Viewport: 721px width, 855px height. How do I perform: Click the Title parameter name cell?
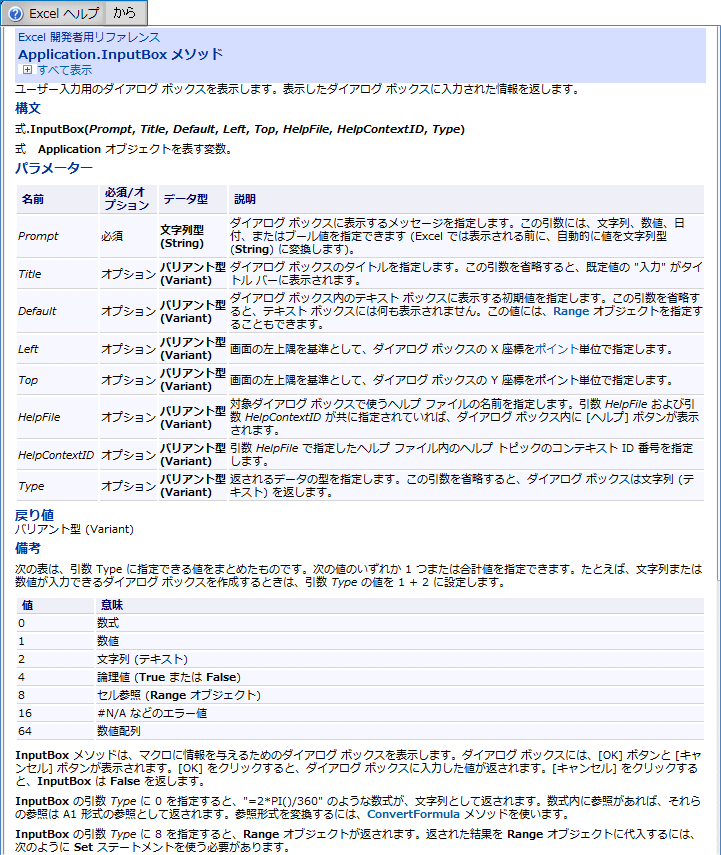[57, 274]
